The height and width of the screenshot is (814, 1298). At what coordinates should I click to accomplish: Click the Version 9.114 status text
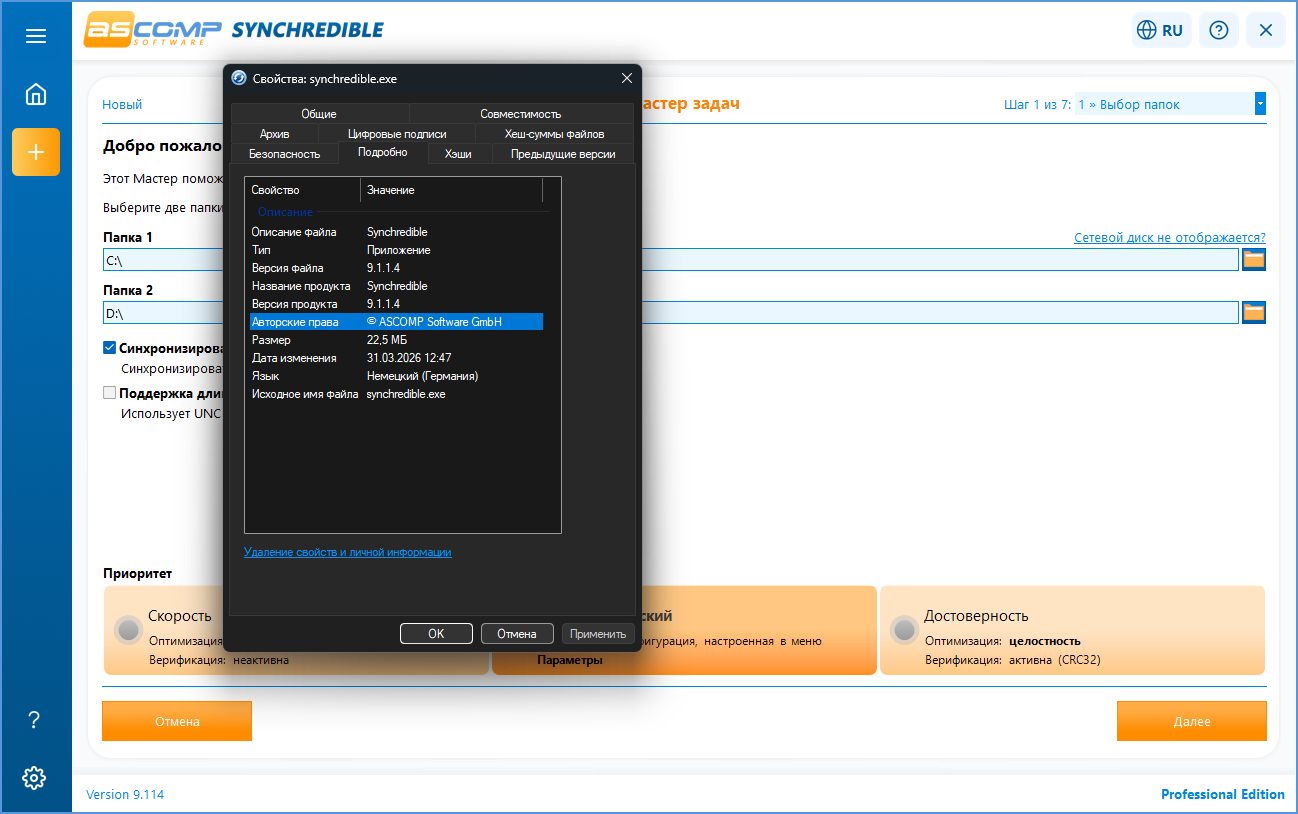pos(125,795)
